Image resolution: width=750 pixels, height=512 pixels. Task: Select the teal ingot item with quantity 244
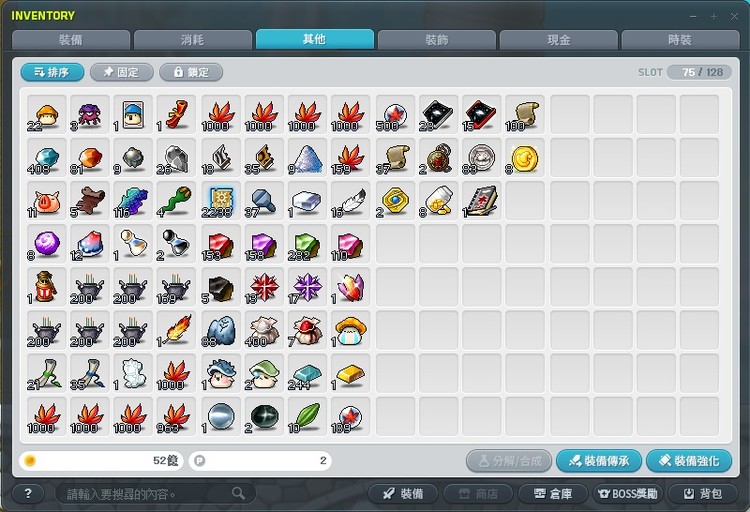pos(307,373)
